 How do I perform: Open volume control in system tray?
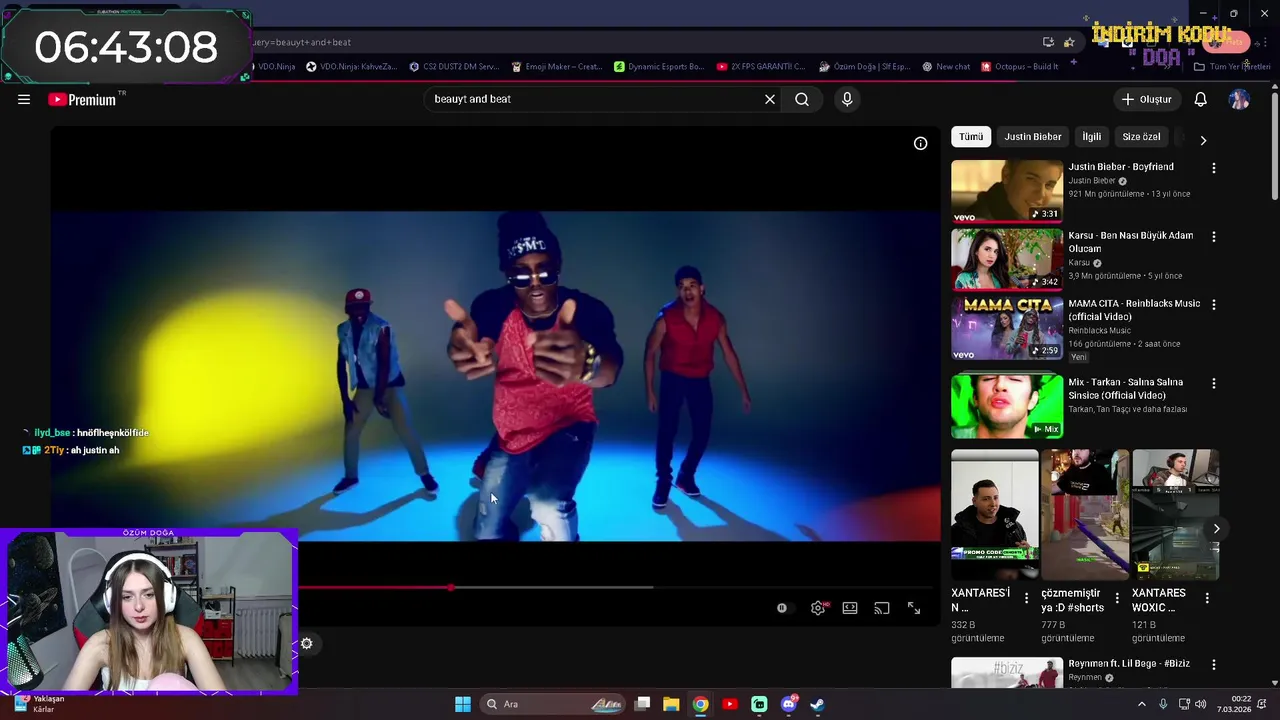pyautogui.click(x=1201, y=704)
